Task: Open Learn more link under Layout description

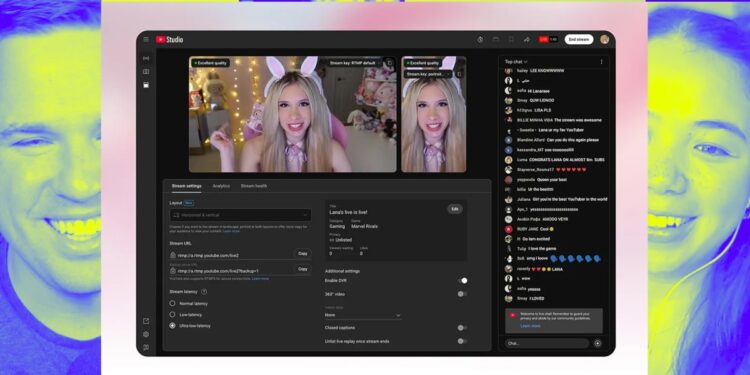Action: tap(231, 231)
